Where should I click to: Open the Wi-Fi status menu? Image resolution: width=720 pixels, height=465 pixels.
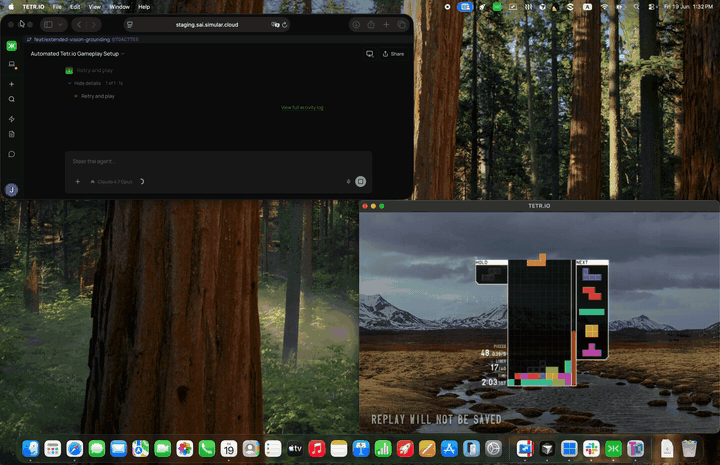point(604,7)
